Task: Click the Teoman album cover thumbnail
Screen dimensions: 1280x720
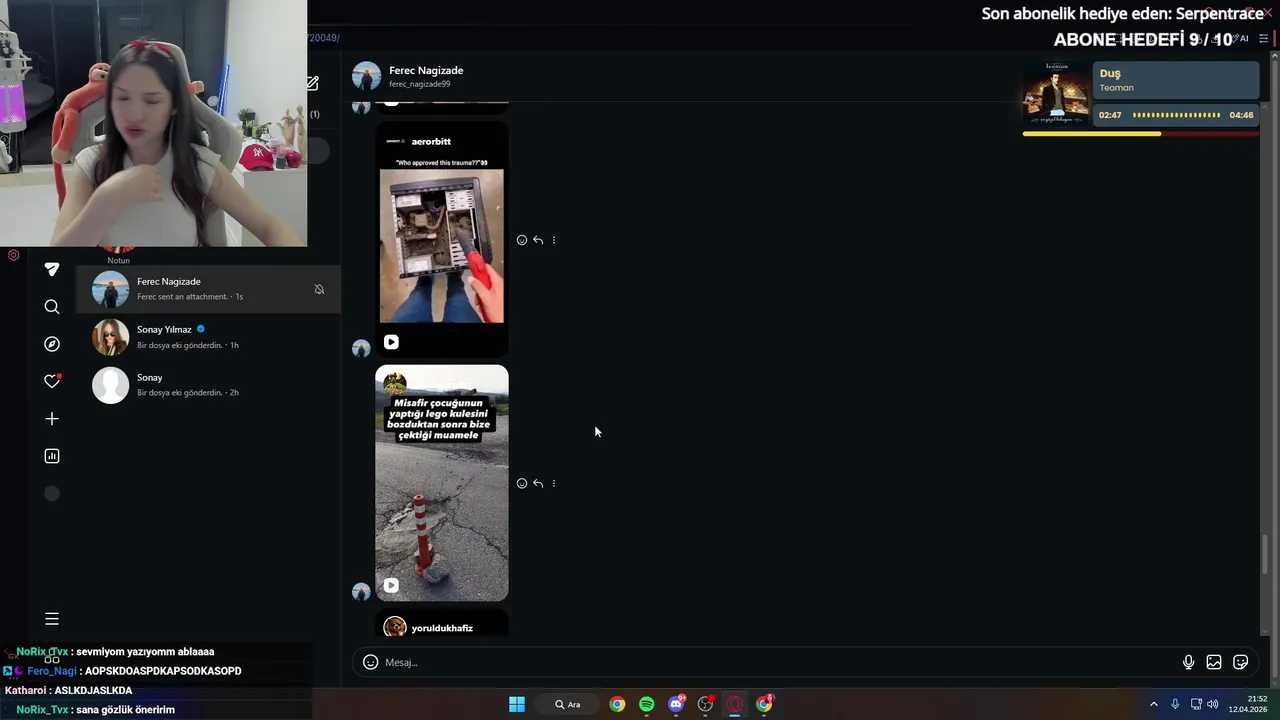Action: 1056,93
